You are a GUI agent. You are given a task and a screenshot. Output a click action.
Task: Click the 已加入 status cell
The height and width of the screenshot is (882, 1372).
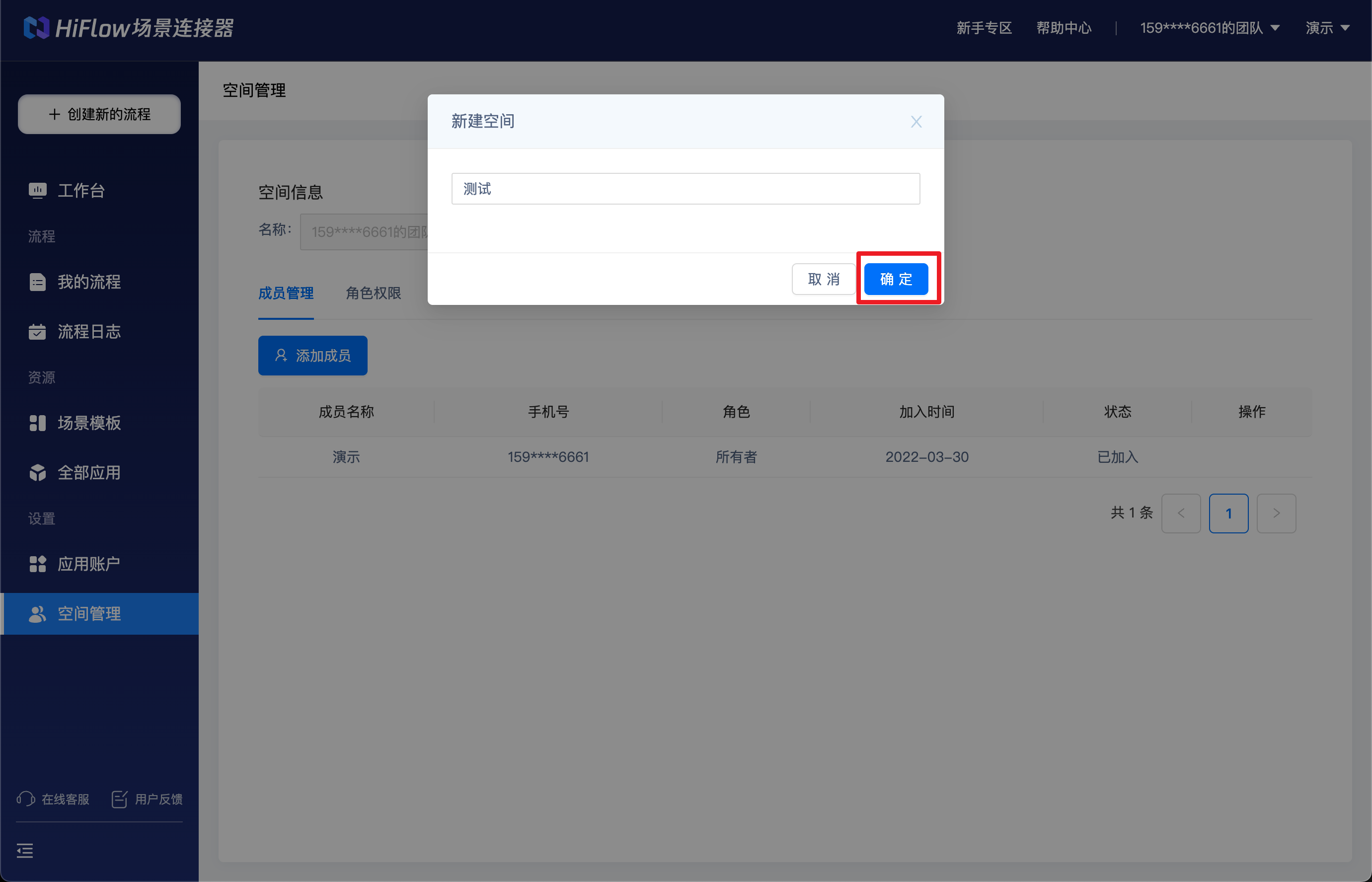tap(1118, 457)
